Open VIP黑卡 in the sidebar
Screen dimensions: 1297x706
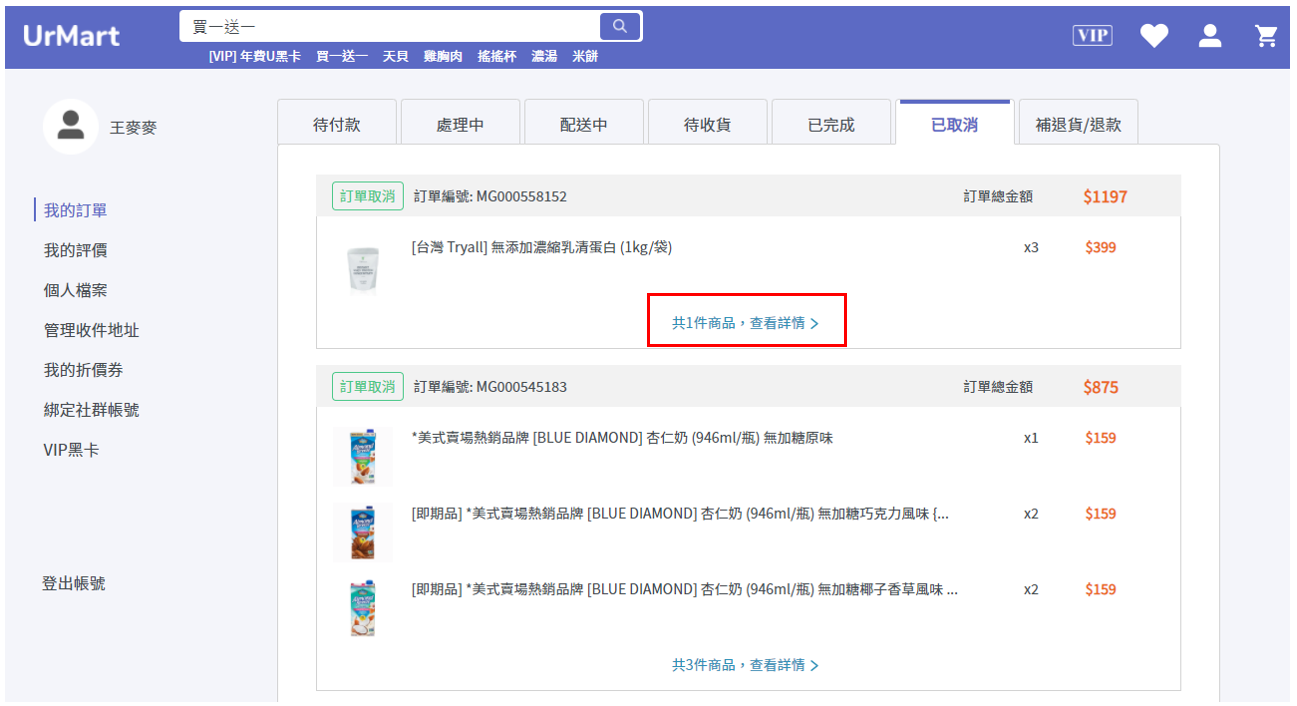coord(71,450)
